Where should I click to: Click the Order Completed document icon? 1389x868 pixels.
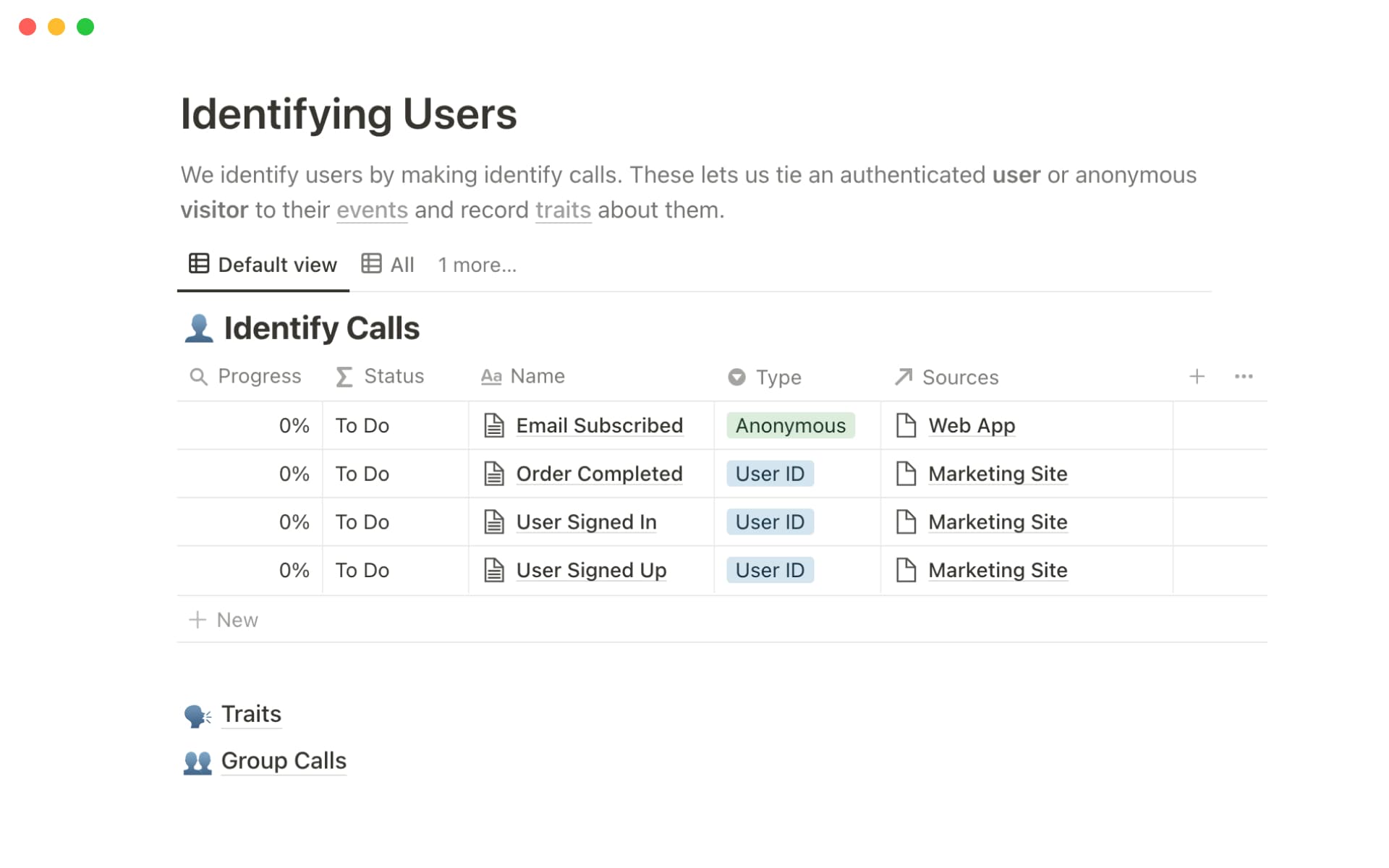[x=494, y=474]
